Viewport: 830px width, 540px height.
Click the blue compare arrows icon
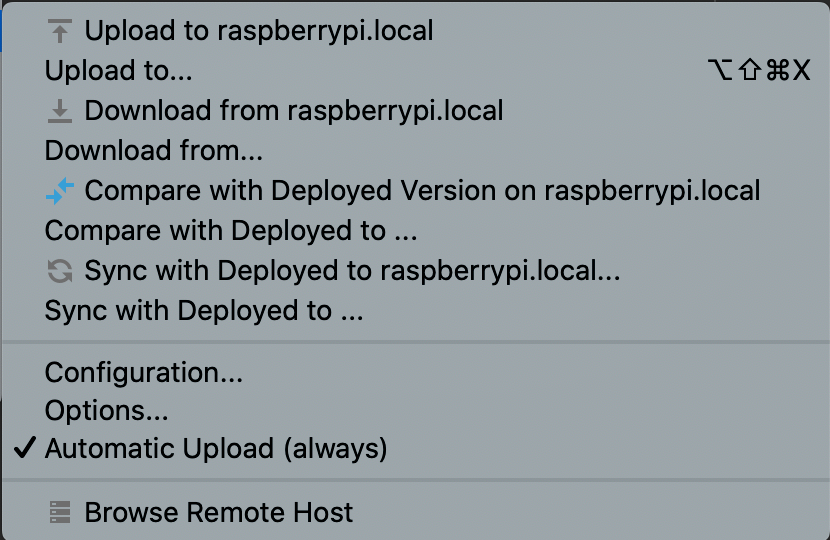pos(60,191)
